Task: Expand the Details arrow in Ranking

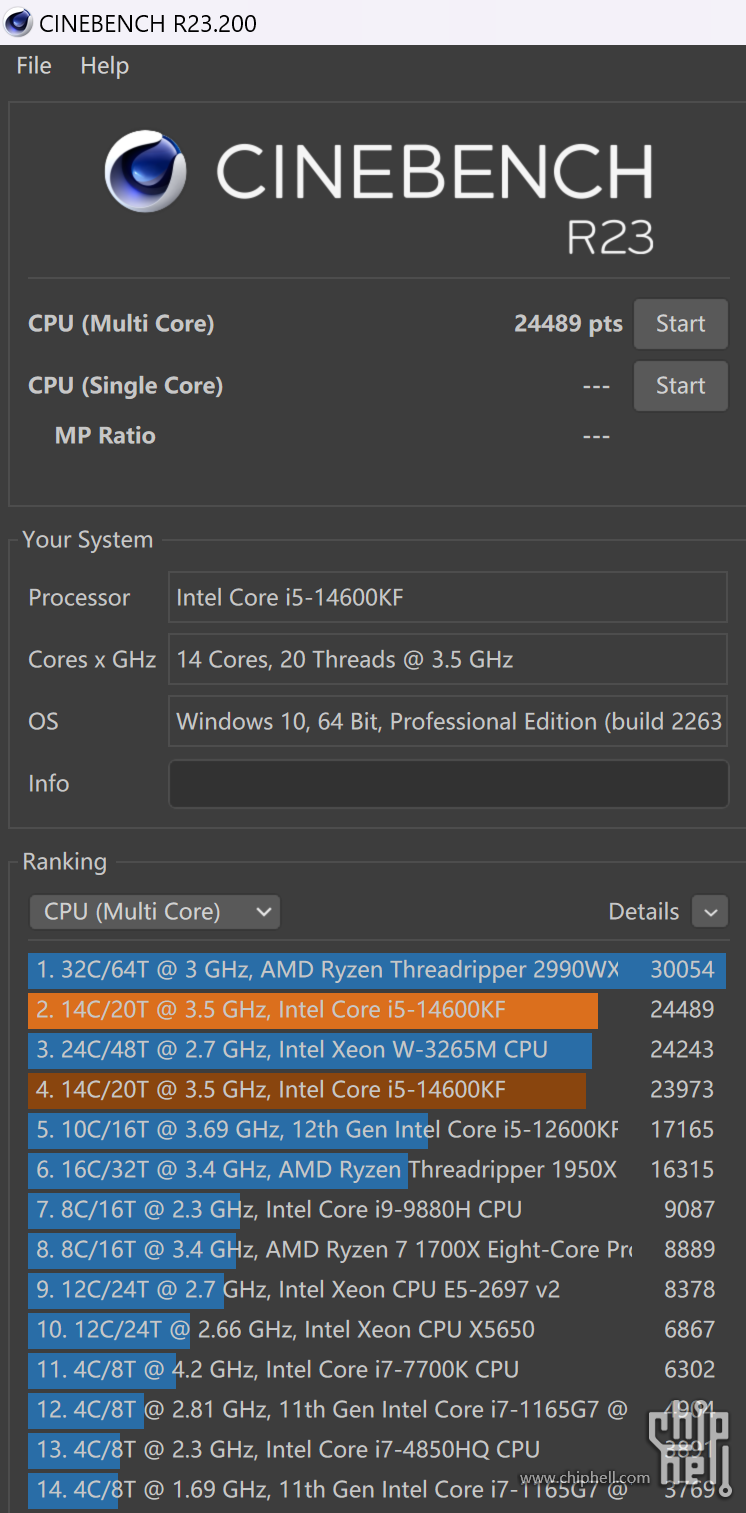Action: click(710, 912)
